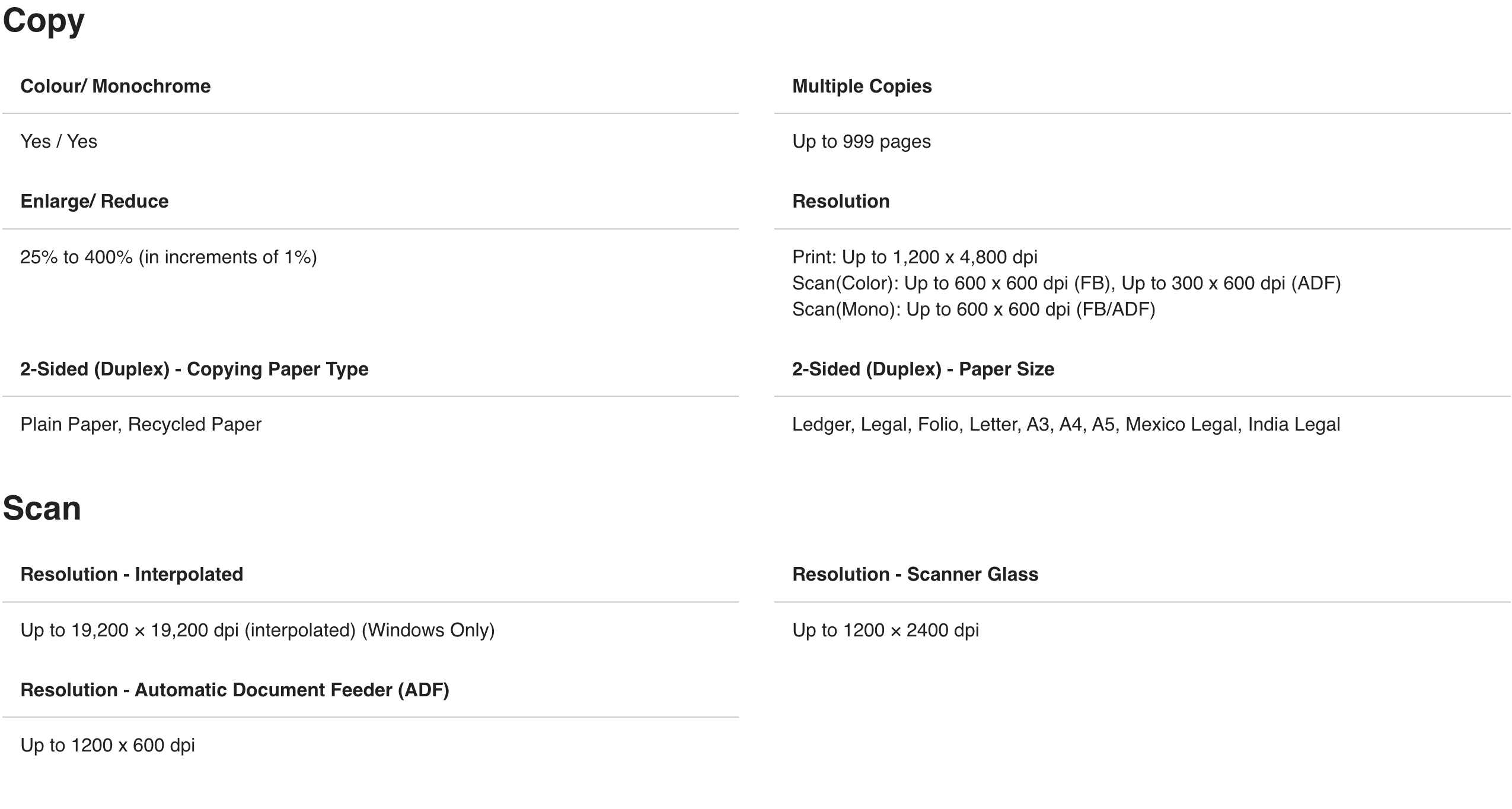Click Plain Paper, Recycled Paper text

tap(141, 424)
